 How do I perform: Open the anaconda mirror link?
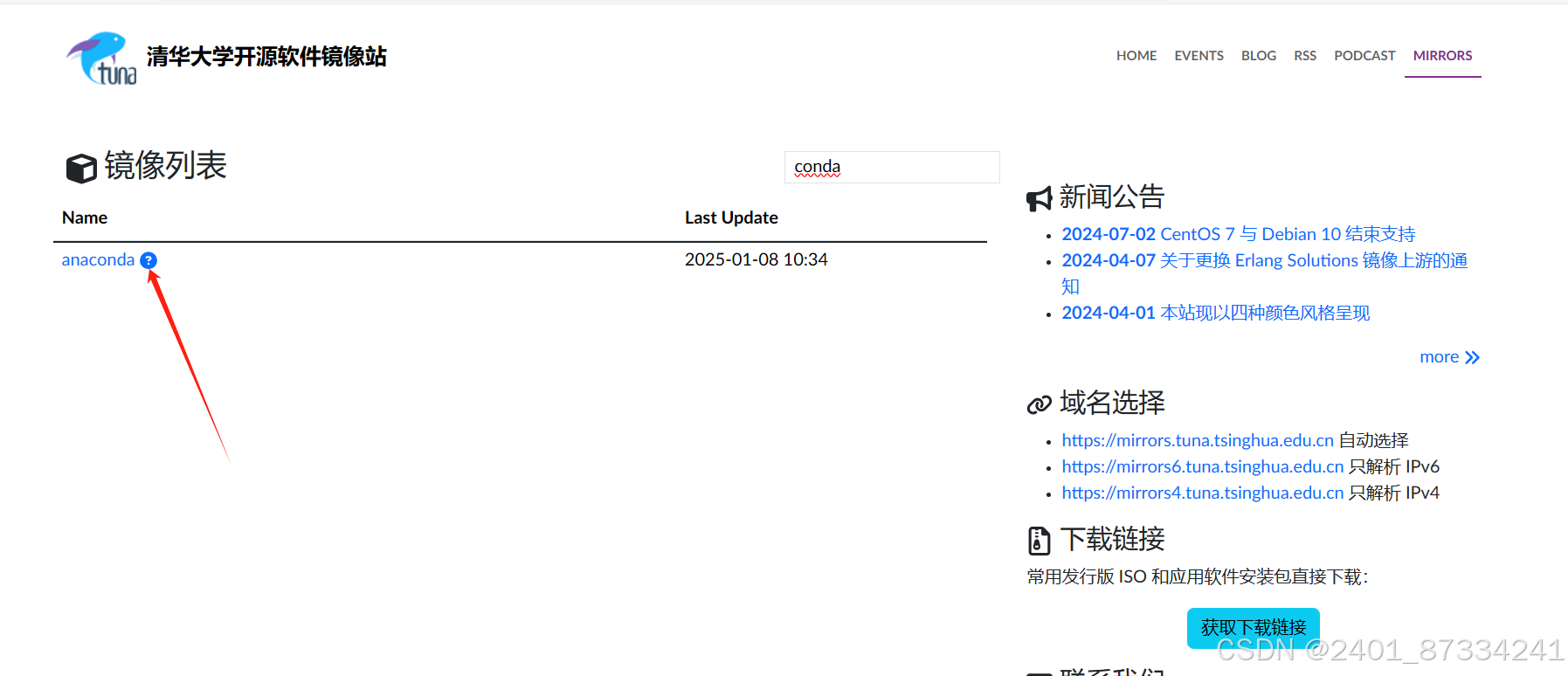[x=98, y=259]
